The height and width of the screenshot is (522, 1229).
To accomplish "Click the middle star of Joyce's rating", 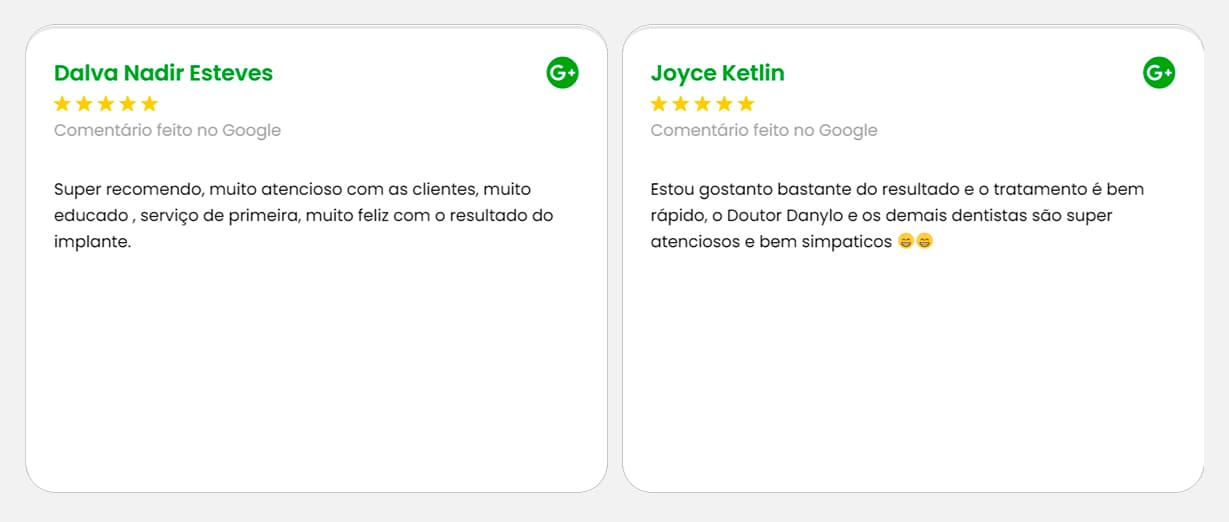I will [x=703, y=104].
